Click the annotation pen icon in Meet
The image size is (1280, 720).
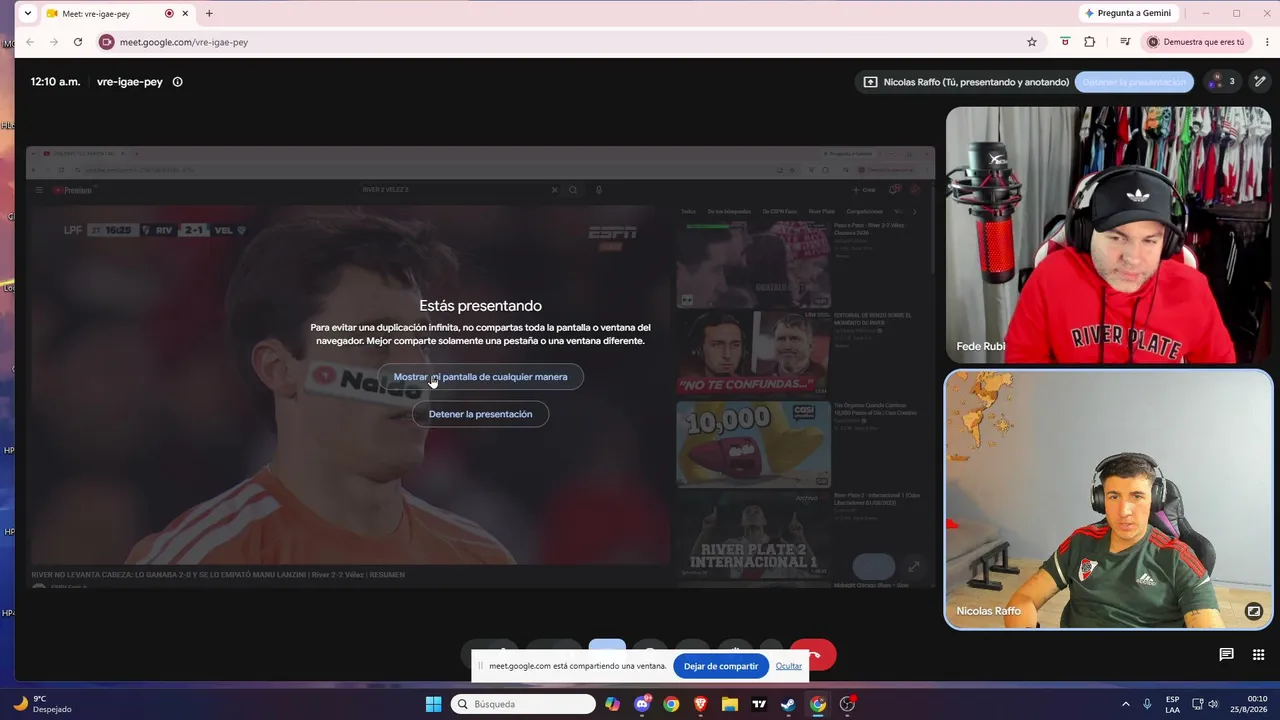point(1260,82)
